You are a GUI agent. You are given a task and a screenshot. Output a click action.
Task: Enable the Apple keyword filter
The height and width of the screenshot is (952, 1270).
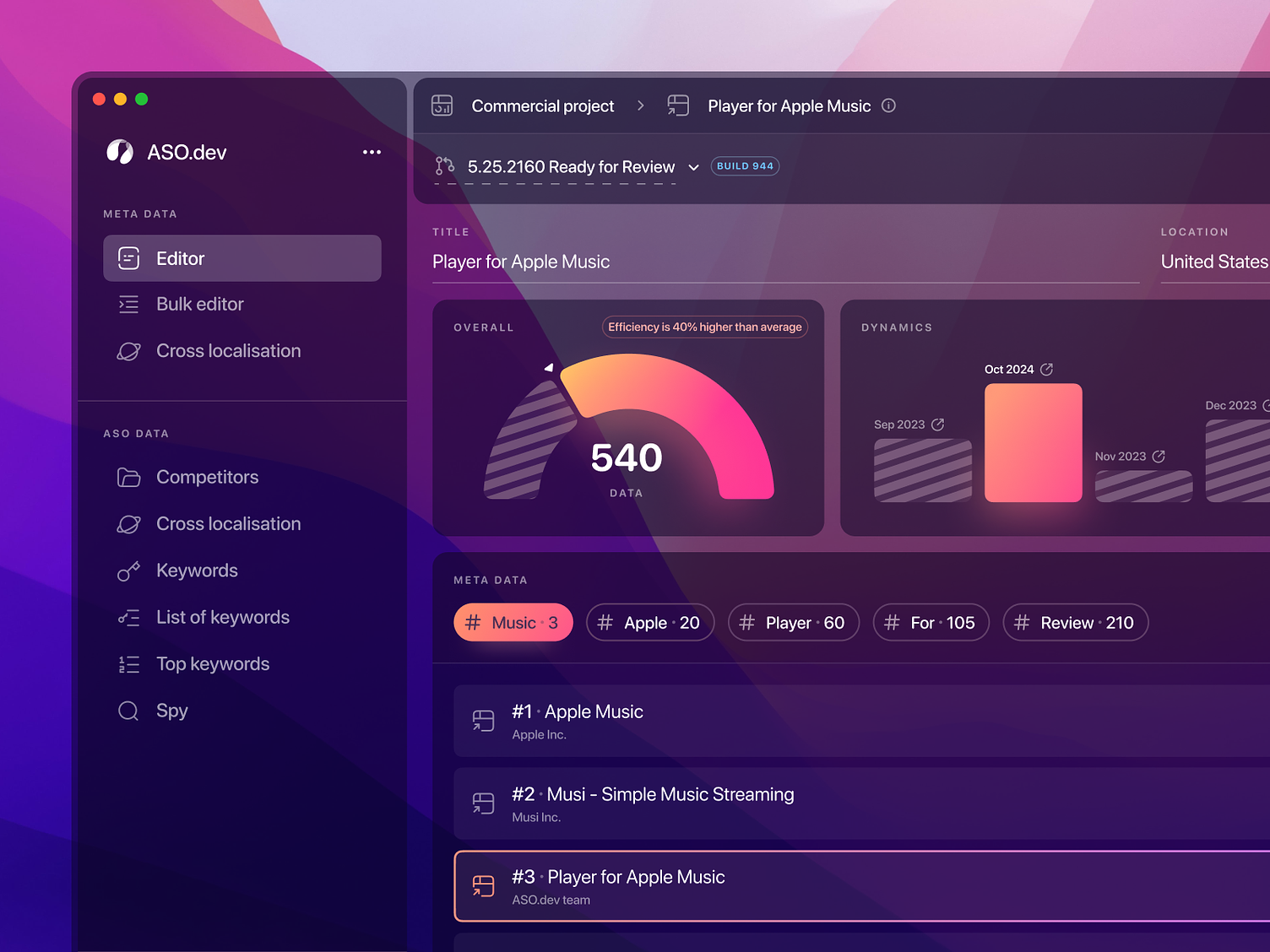click(x=650, y=622)
